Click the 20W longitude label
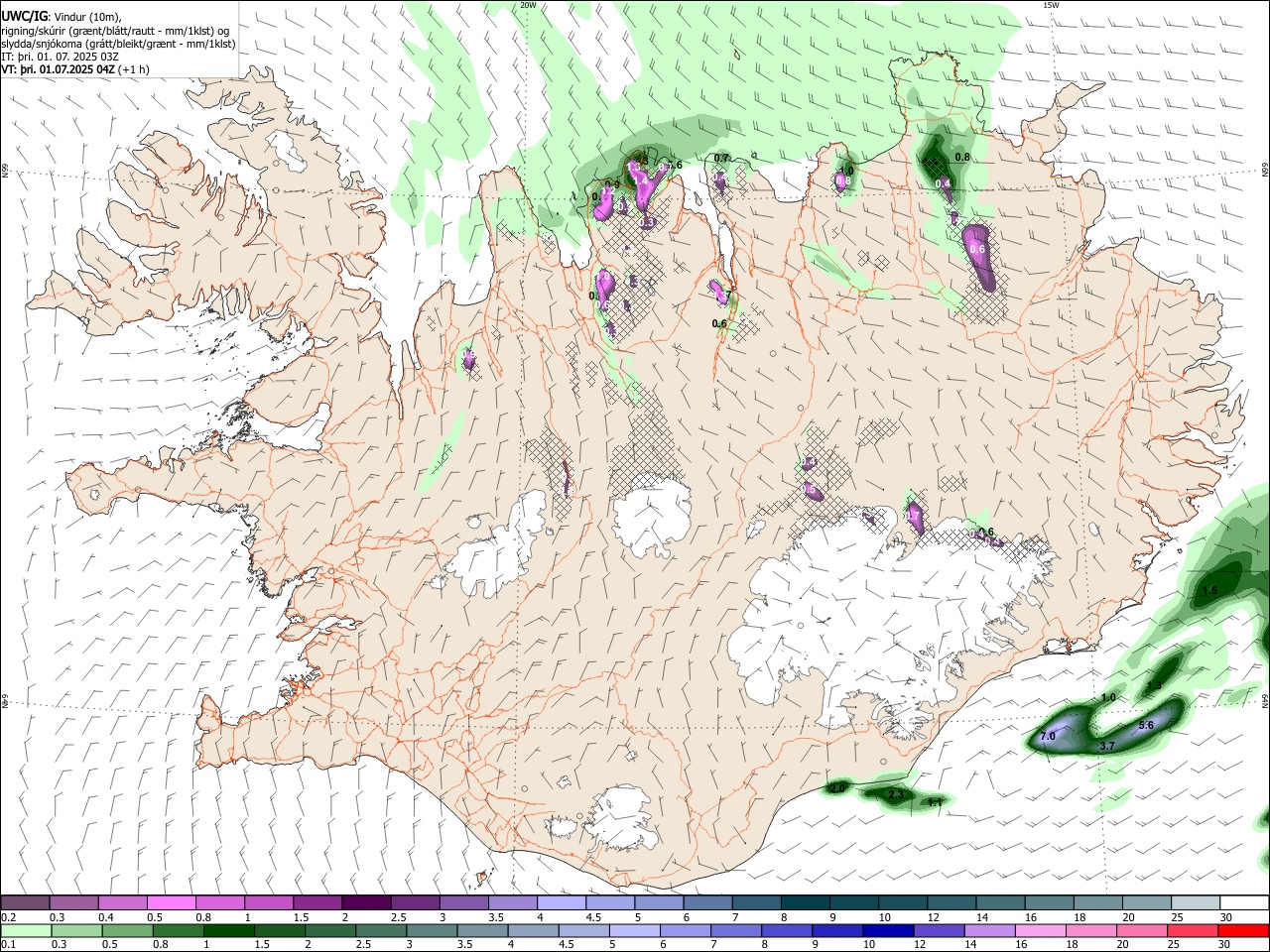 (x=529, y=5)
